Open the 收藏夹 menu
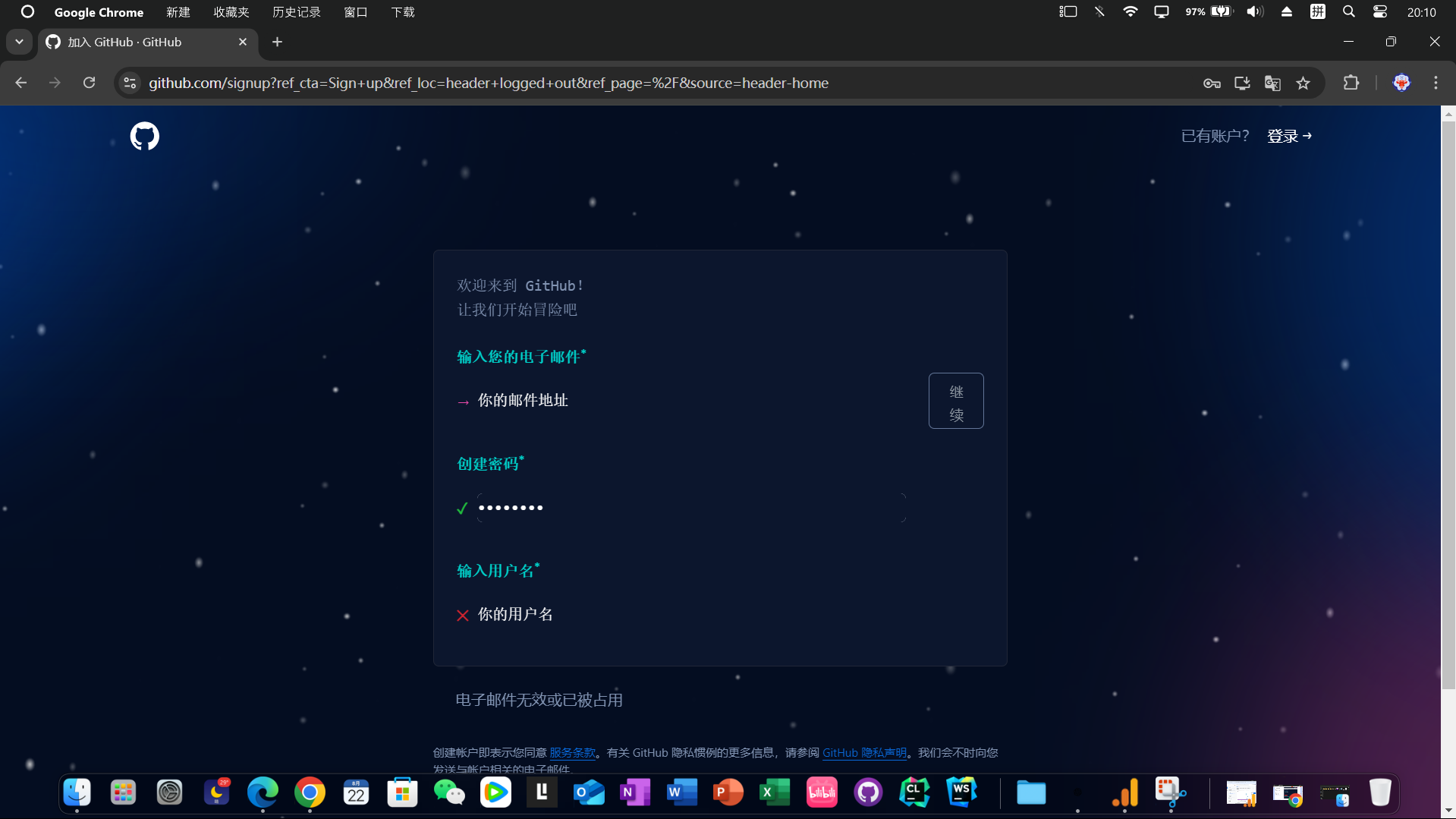Image resolution: width=1456 pixels, height=819 pixels. pyautogui.click(x=231, y=12)
